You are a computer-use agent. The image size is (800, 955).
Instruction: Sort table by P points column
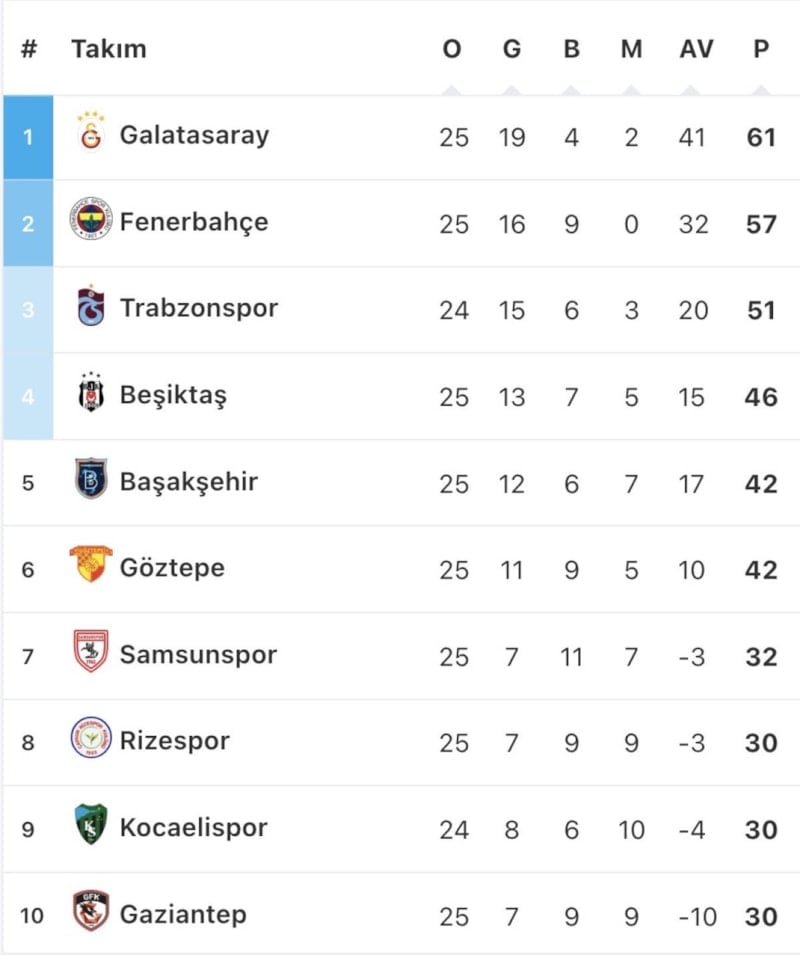pyautogui.click(x=761, y=49)
